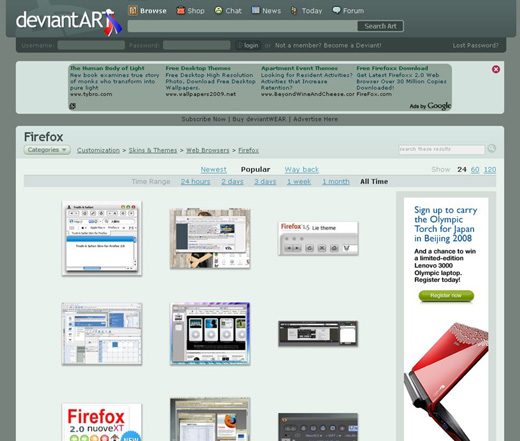Click the deviantART logo
Viewport: 520px width, 441px height.
coord(69,21)
